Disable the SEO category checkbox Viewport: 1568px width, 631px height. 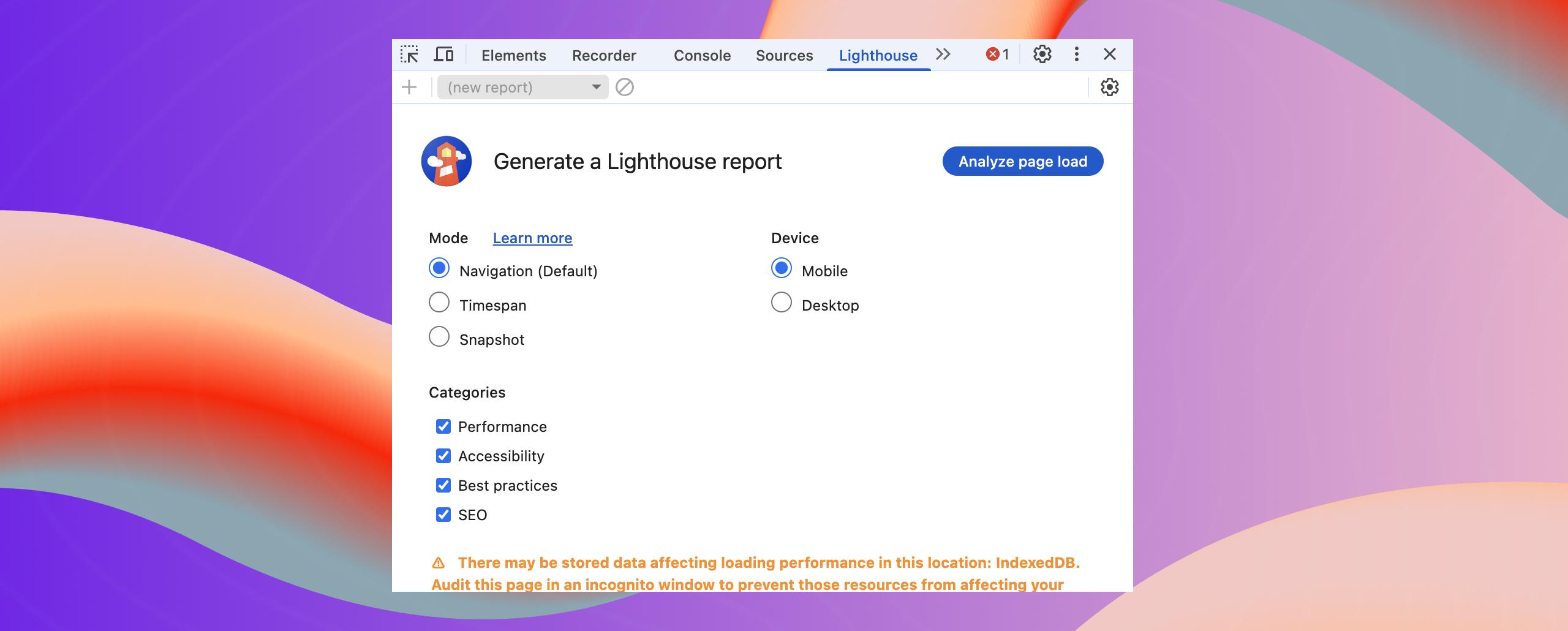click(443, 515)
